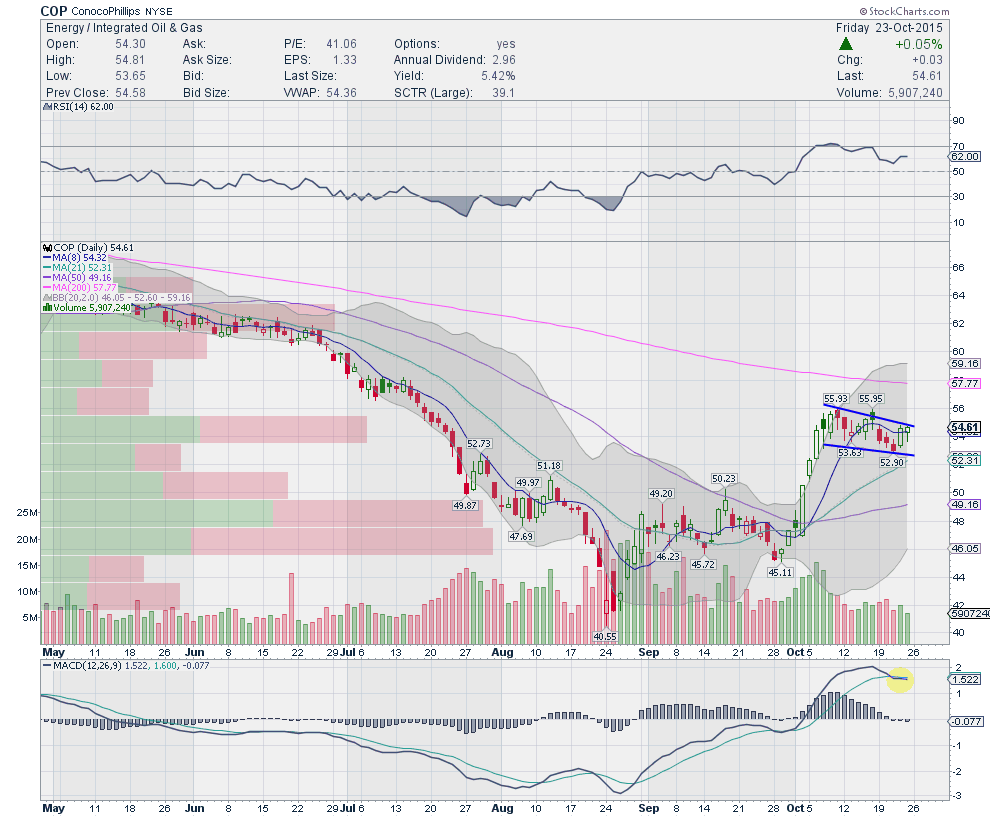Open the StockCharts.com copyright link
The height and width of the screenshot is (817, 990).
(904, 11)
